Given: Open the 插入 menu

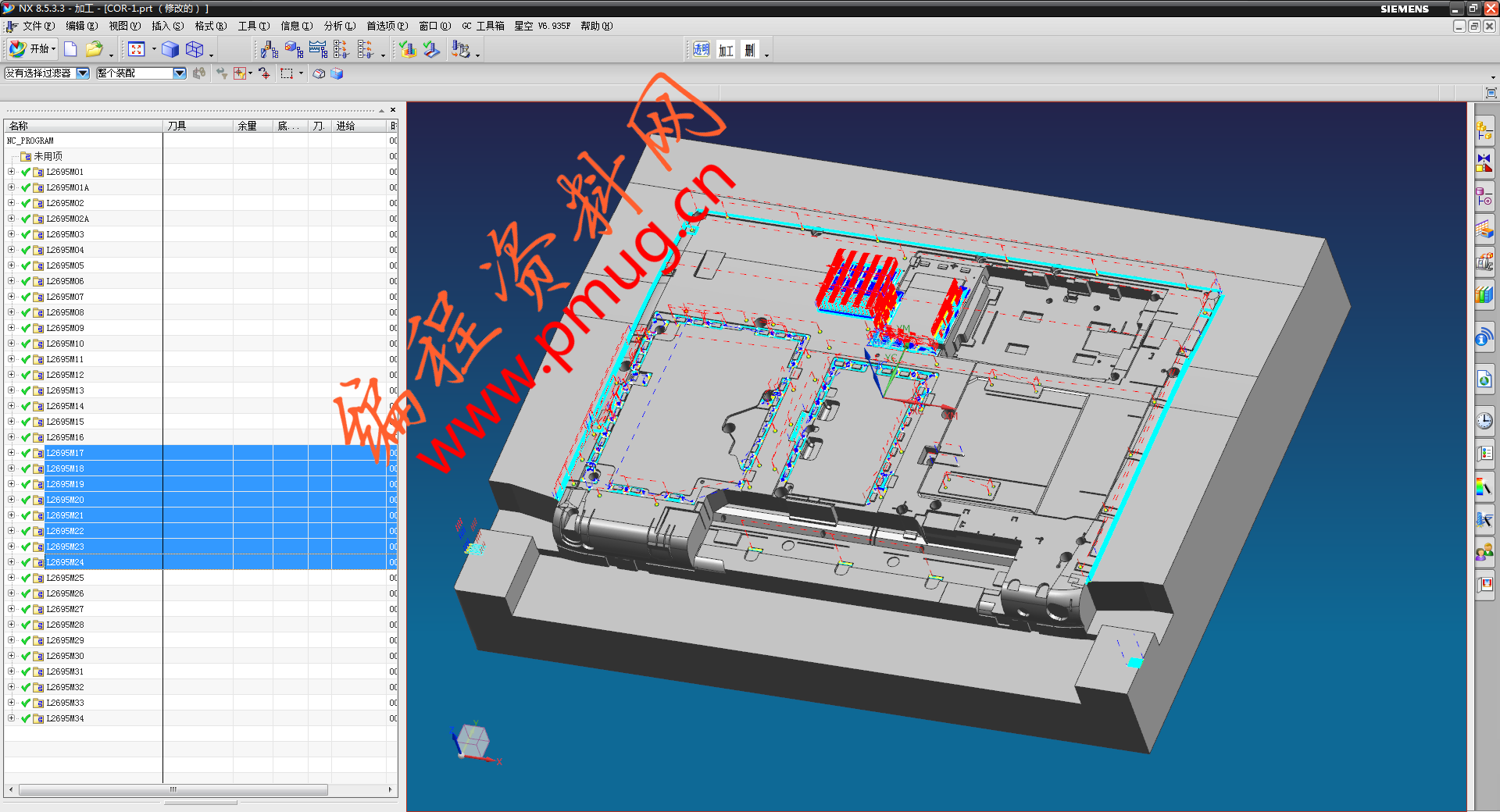Looking at the screenshot, I should (167, 26).
